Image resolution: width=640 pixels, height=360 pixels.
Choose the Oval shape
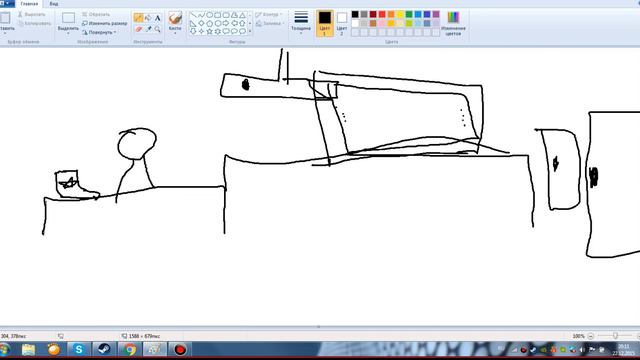click(209, 15)
